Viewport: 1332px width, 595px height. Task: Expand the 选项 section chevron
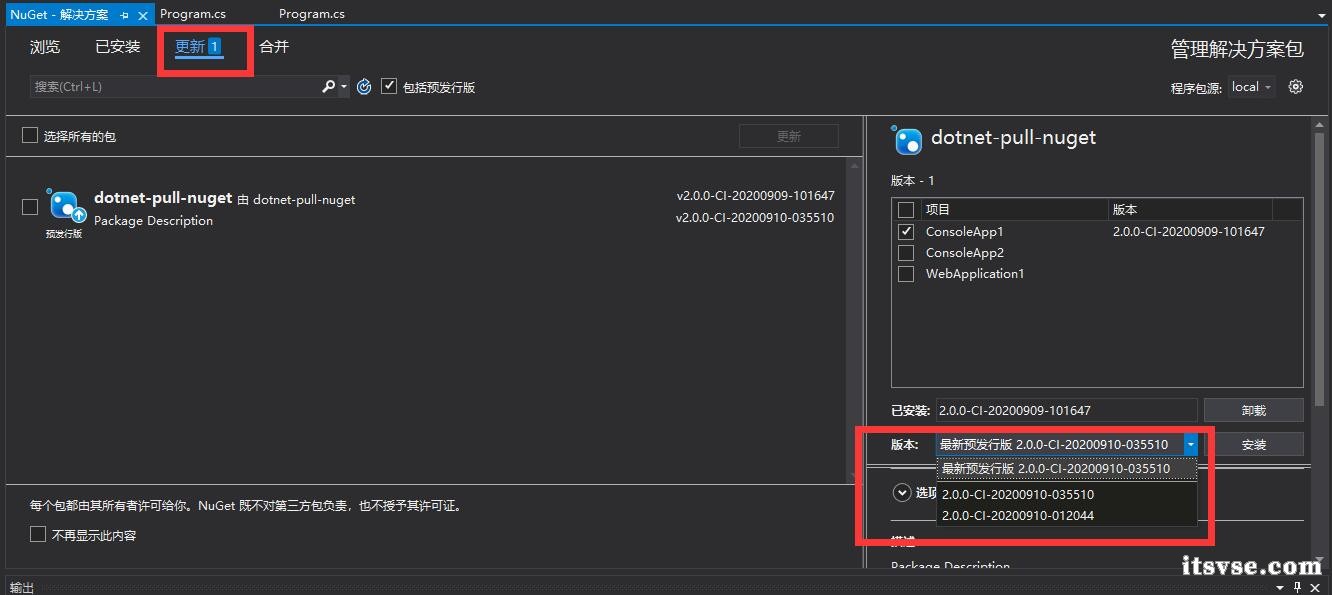(901, 492)
